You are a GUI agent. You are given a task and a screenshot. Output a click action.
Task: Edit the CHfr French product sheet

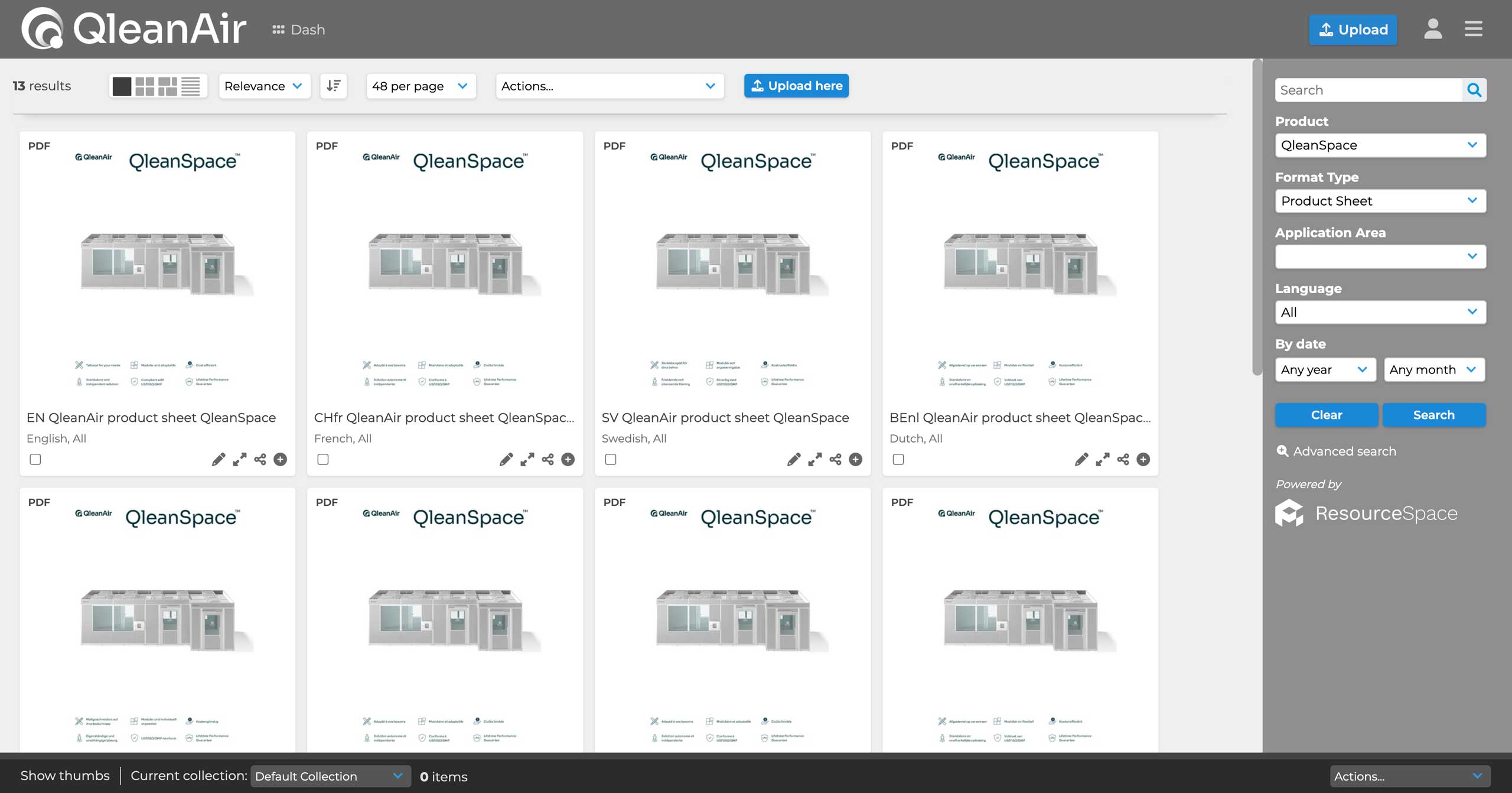506,459
